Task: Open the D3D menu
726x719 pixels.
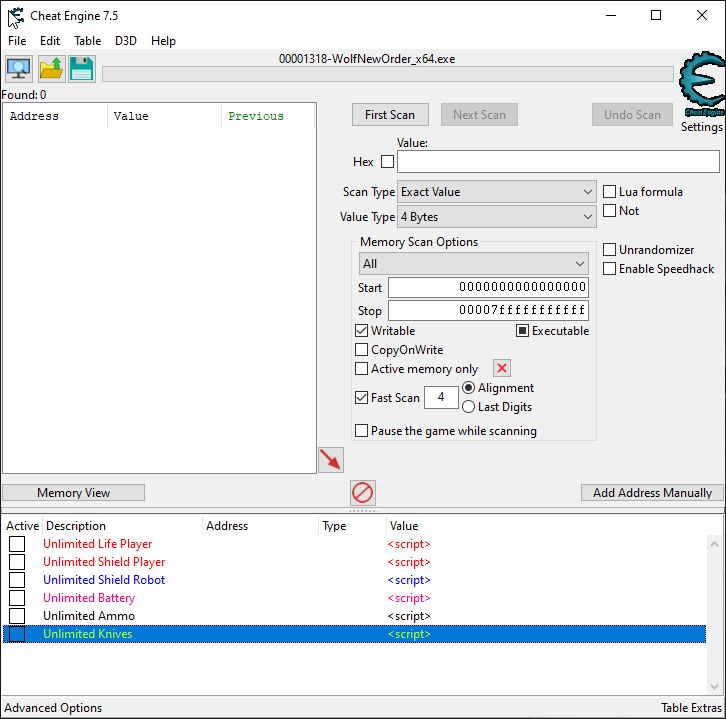Action: click(x=125, y=41)
